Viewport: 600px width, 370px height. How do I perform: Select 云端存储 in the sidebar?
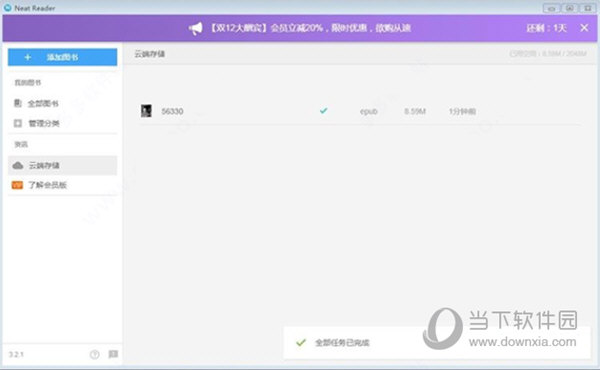[62, 165]
